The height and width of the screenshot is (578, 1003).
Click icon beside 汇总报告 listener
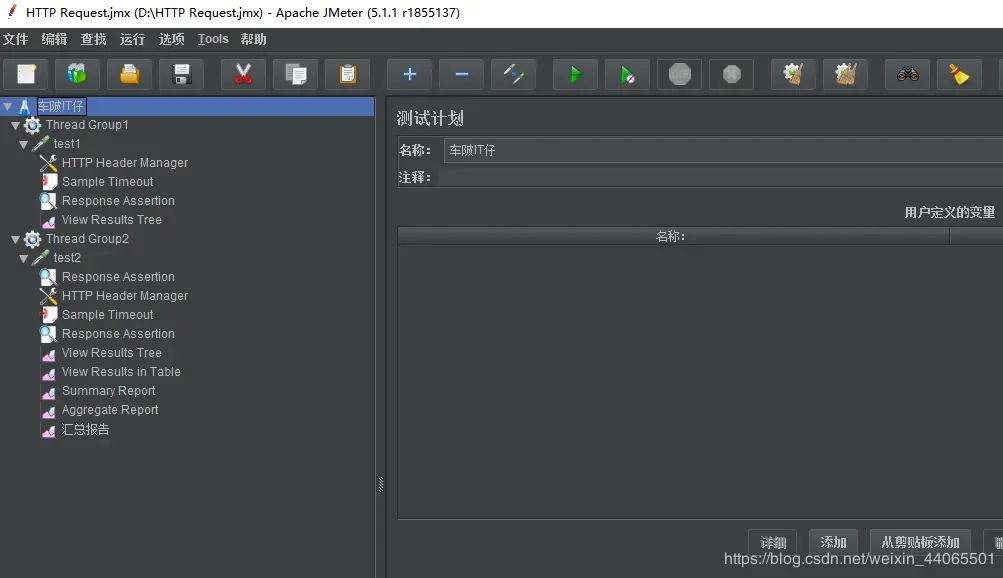pos(49,430)
